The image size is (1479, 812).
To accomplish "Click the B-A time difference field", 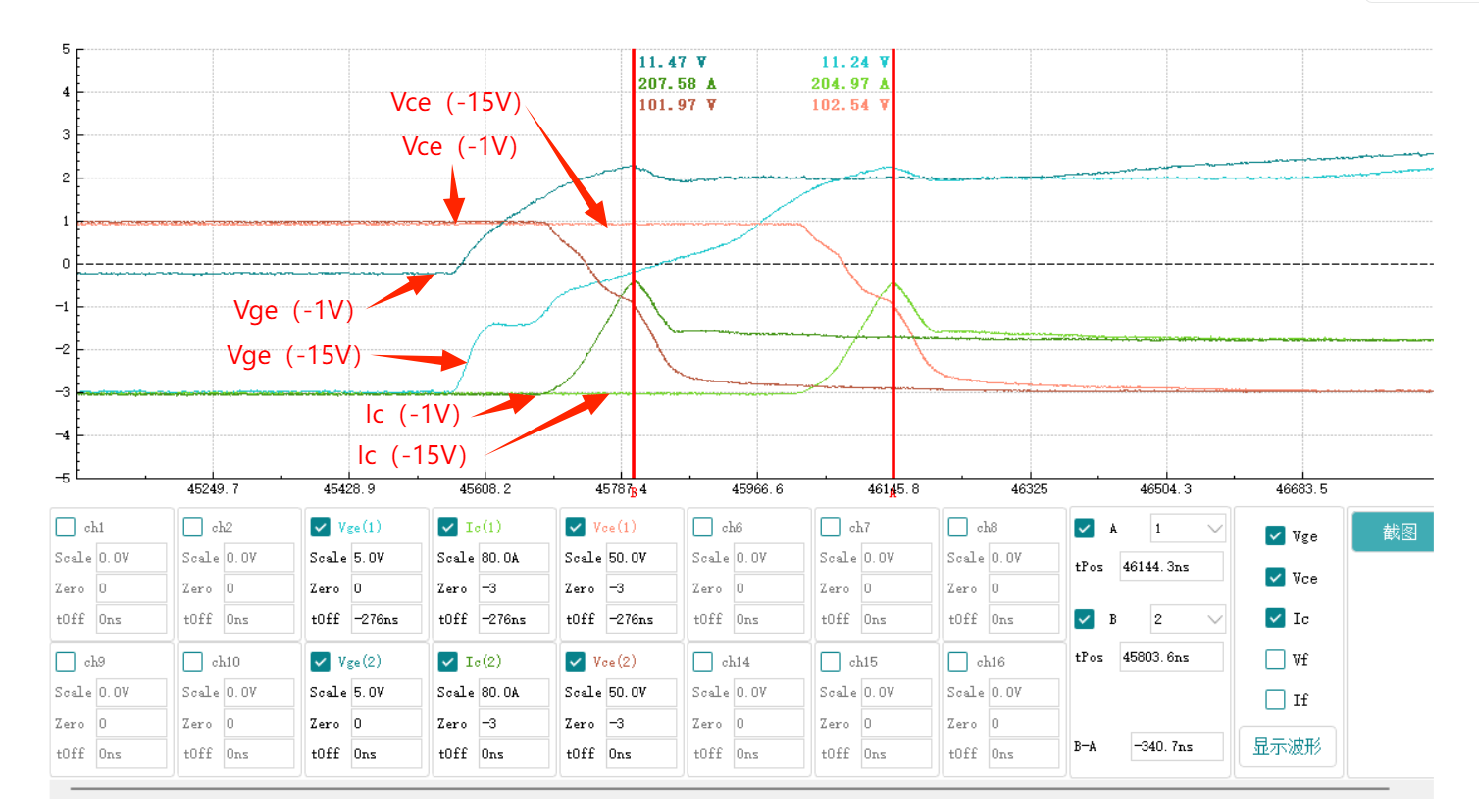I will pos(1176,747).
